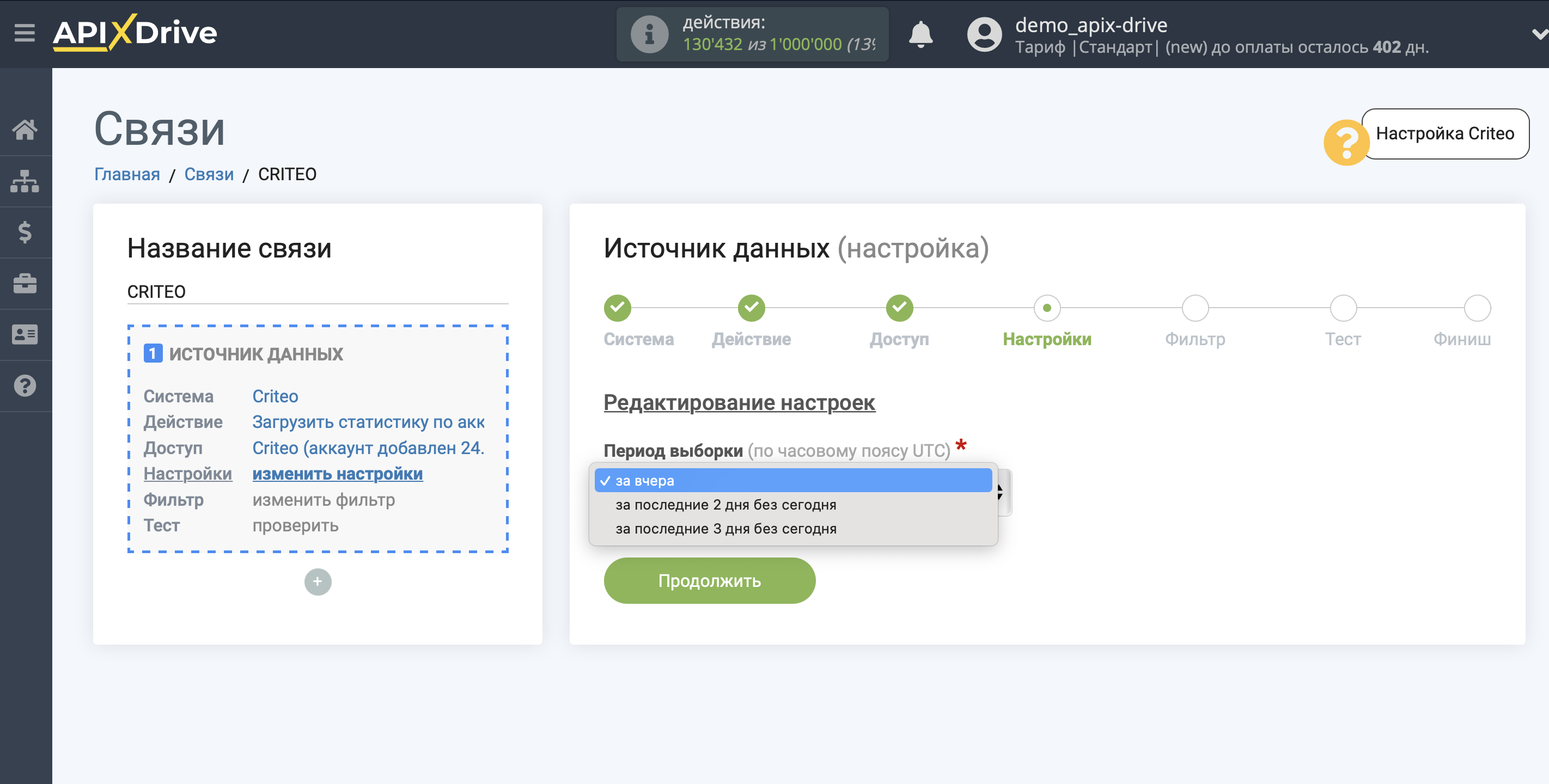Open the question mark help sidebar icon
This screenshot has width=1549, height=784.
25,386
